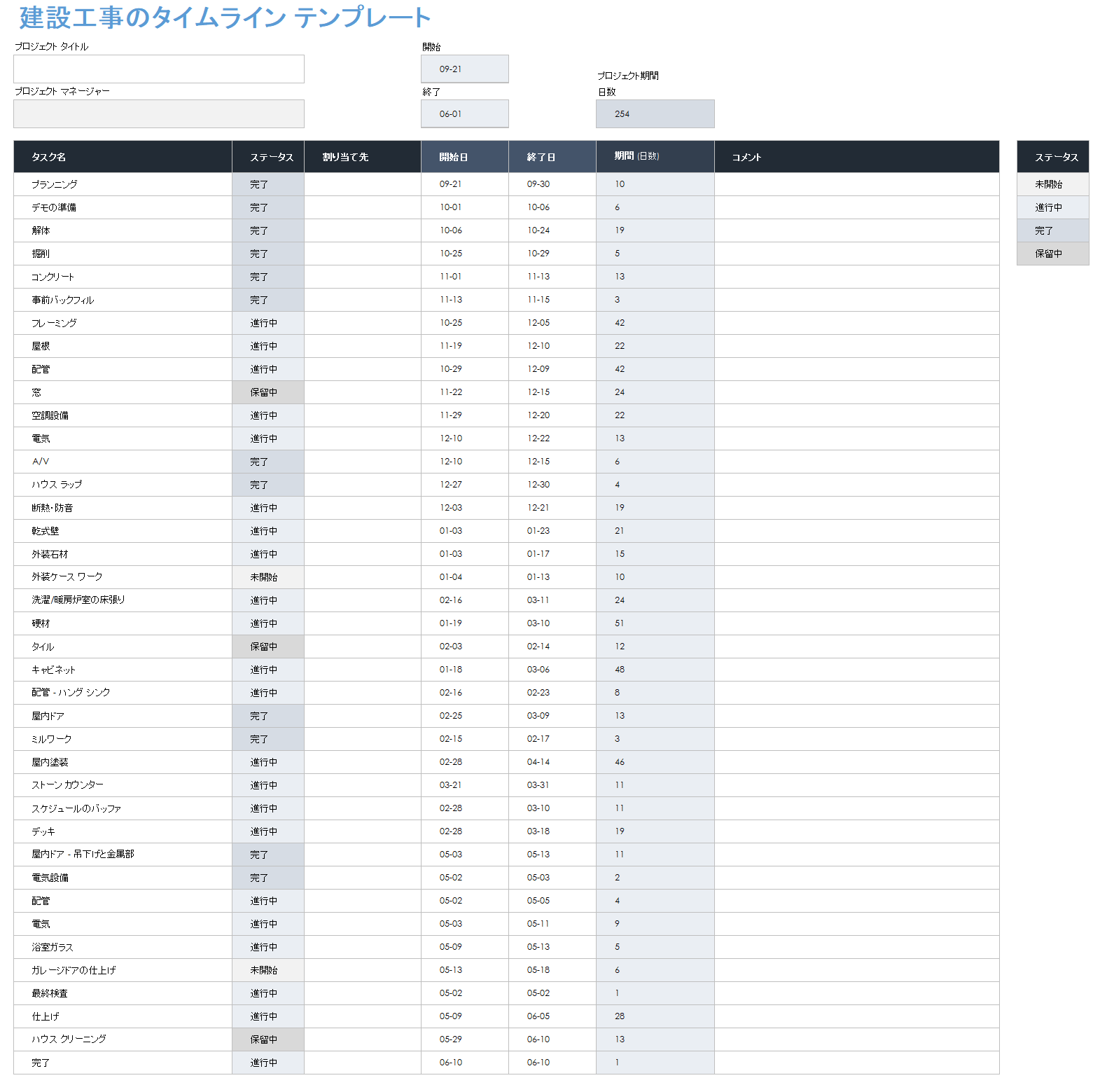The width and height of the screenshot is (1100, 1092).
Task: Click the 未開始 status for 外装ケース ワーク
Action: [x=268, y=577]
